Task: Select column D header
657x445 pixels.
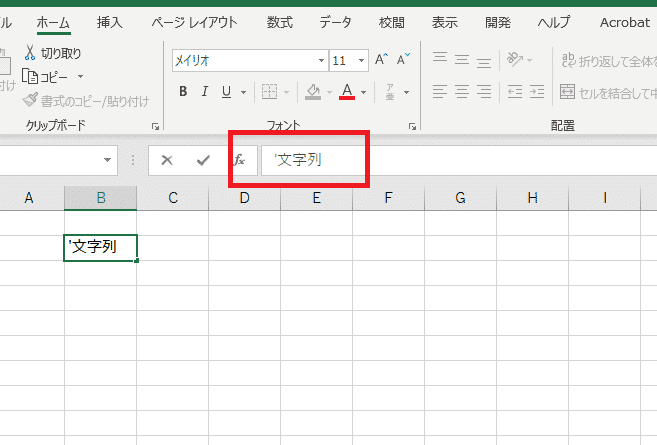Action: pyautogui.click(x=244, y=198)
